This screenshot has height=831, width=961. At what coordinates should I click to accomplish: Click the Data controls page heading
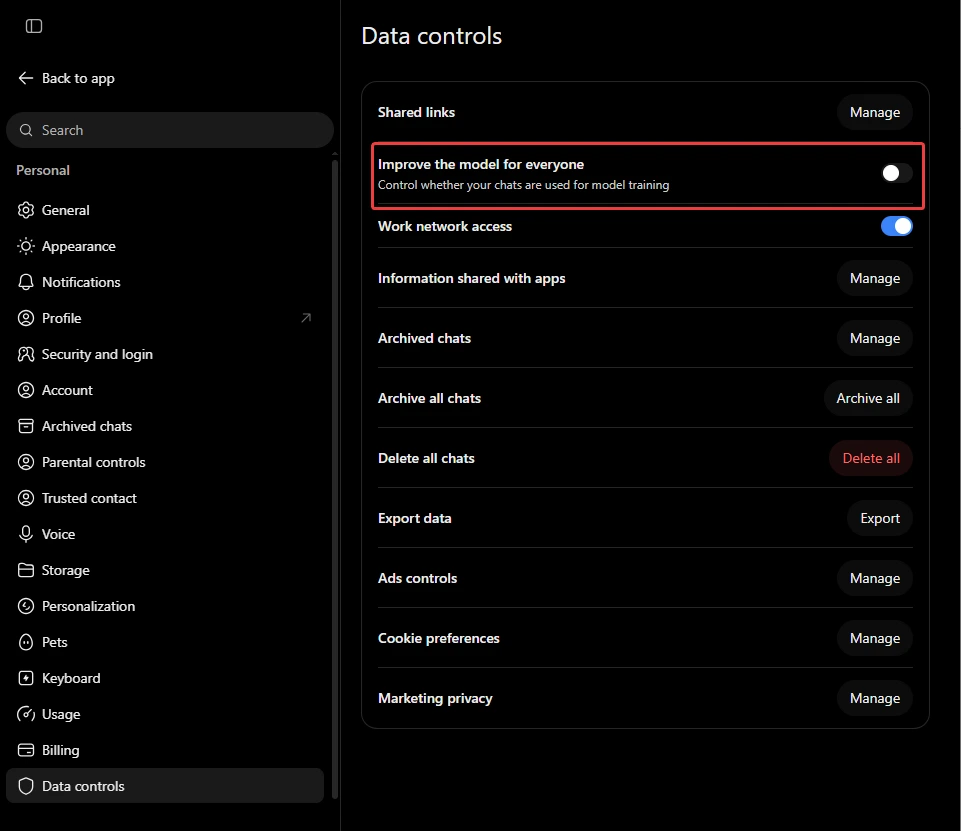point(431,36)
